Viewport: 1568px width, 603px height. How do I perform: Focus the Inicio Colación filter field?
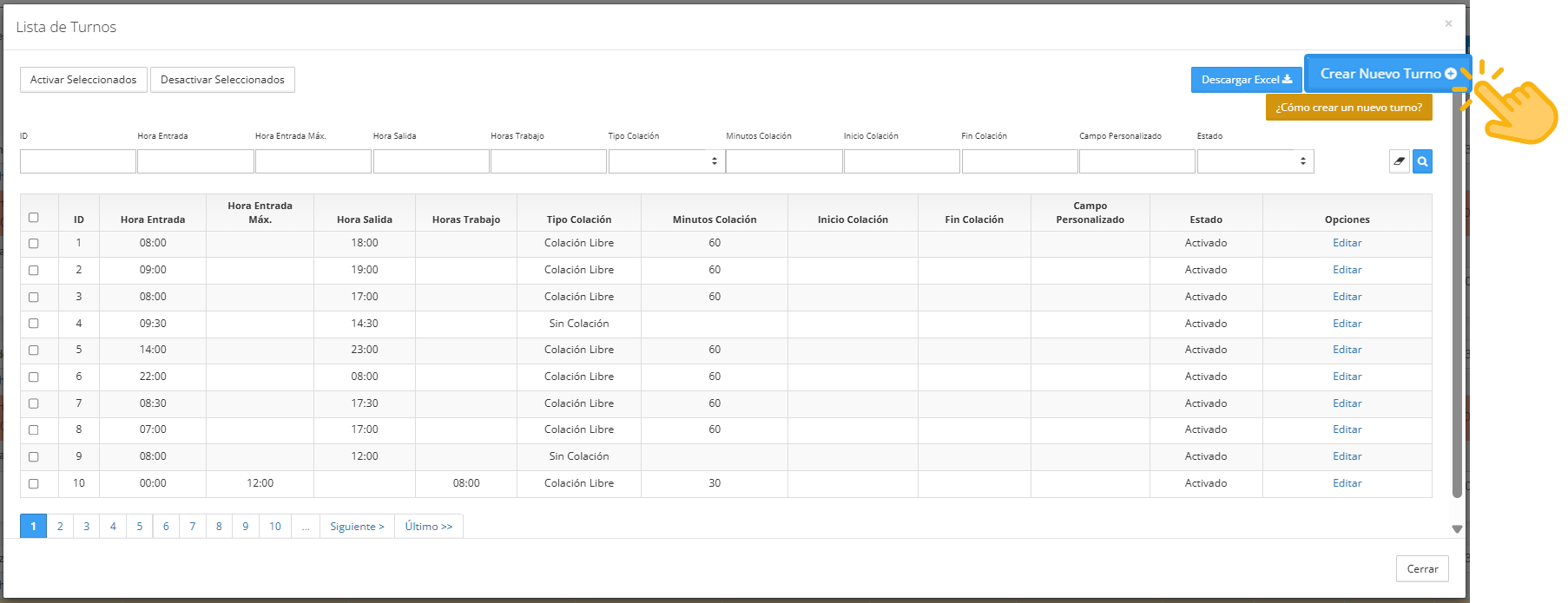(x=902, y=161)
